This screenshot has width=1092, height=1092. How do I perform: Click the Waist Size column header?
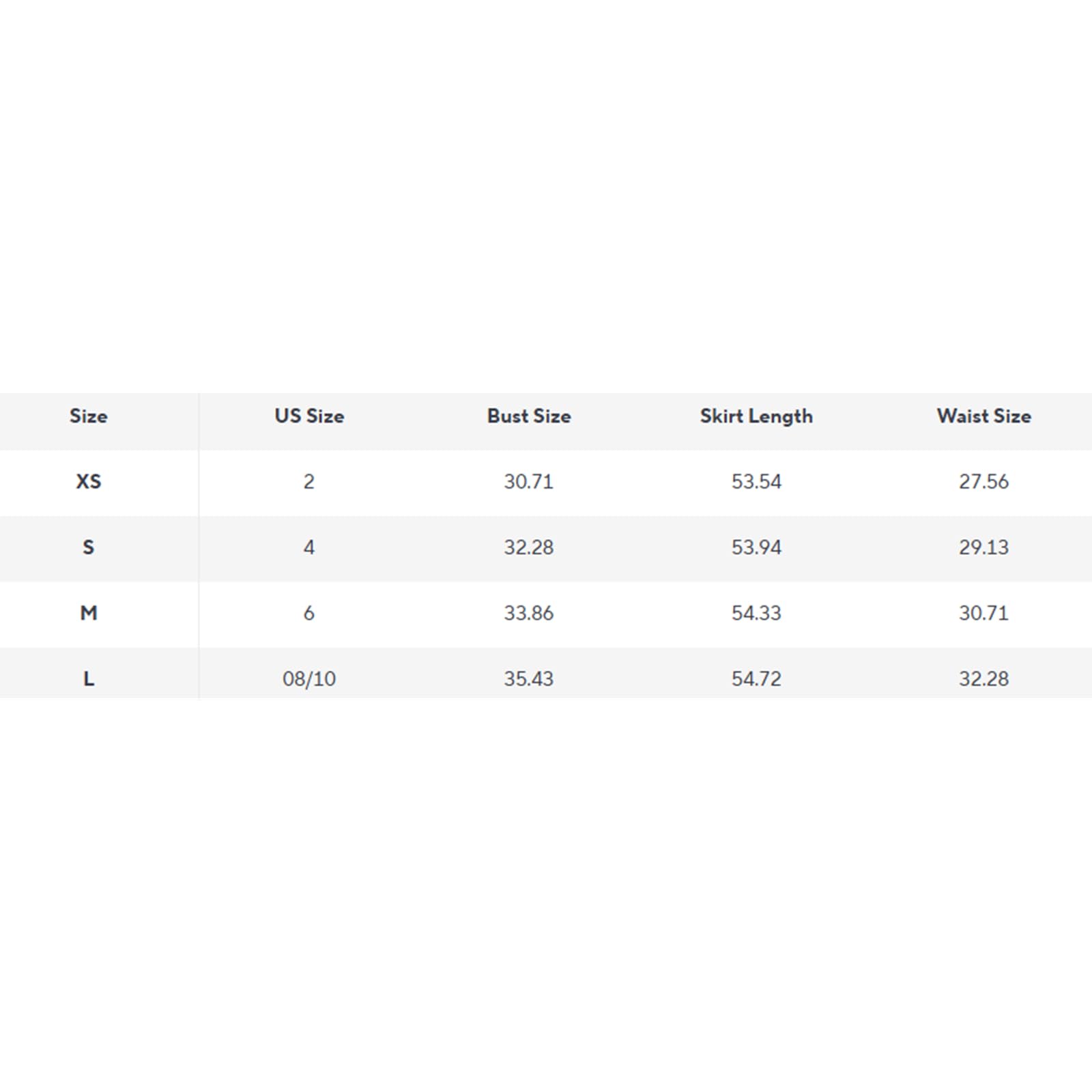tap(983, 416)
